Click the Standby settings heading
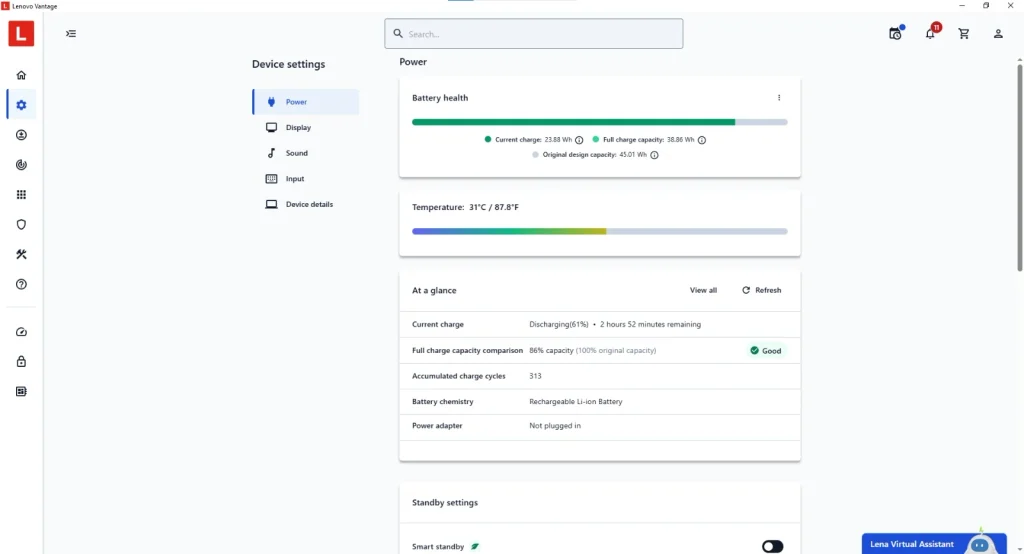 tap(445, 502)
